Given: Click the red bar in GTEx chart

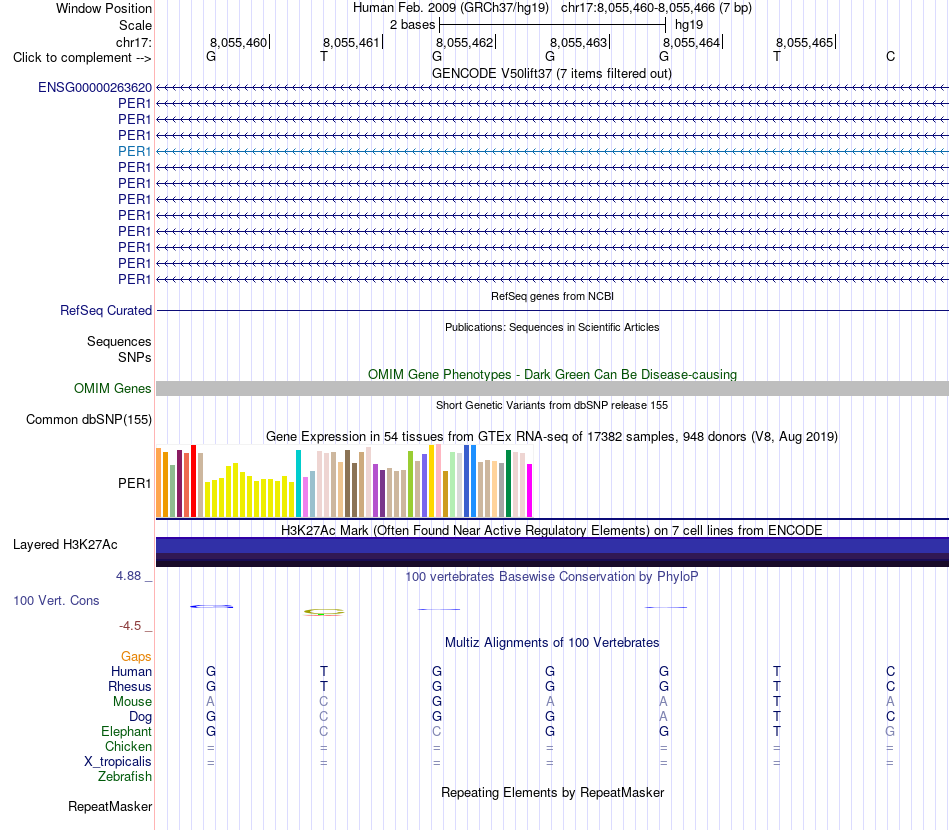Looking at the screenshot, I should [193, 481].
